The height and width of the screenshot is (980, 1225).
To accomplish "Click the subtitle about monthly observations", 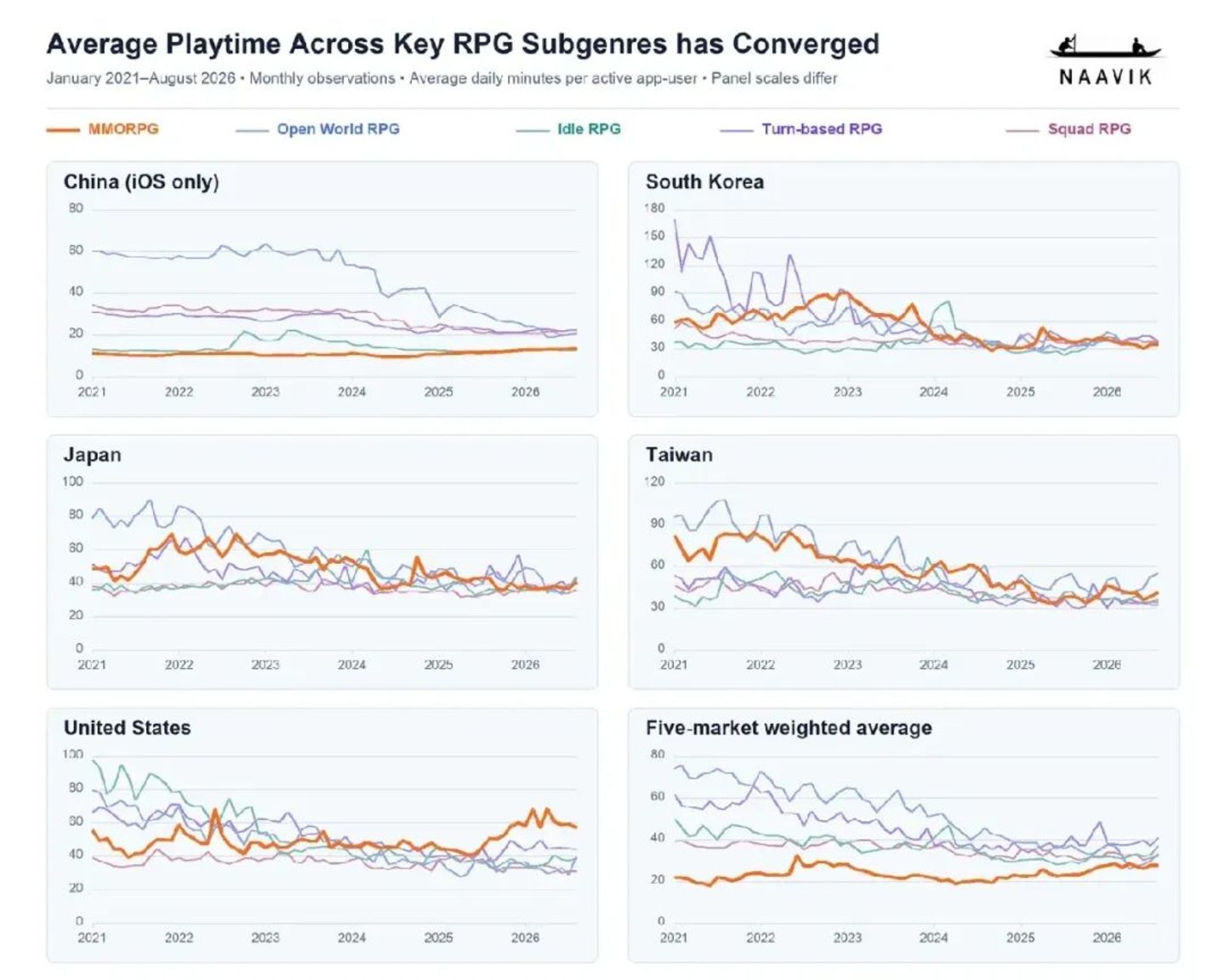I will tap(442, 78).
